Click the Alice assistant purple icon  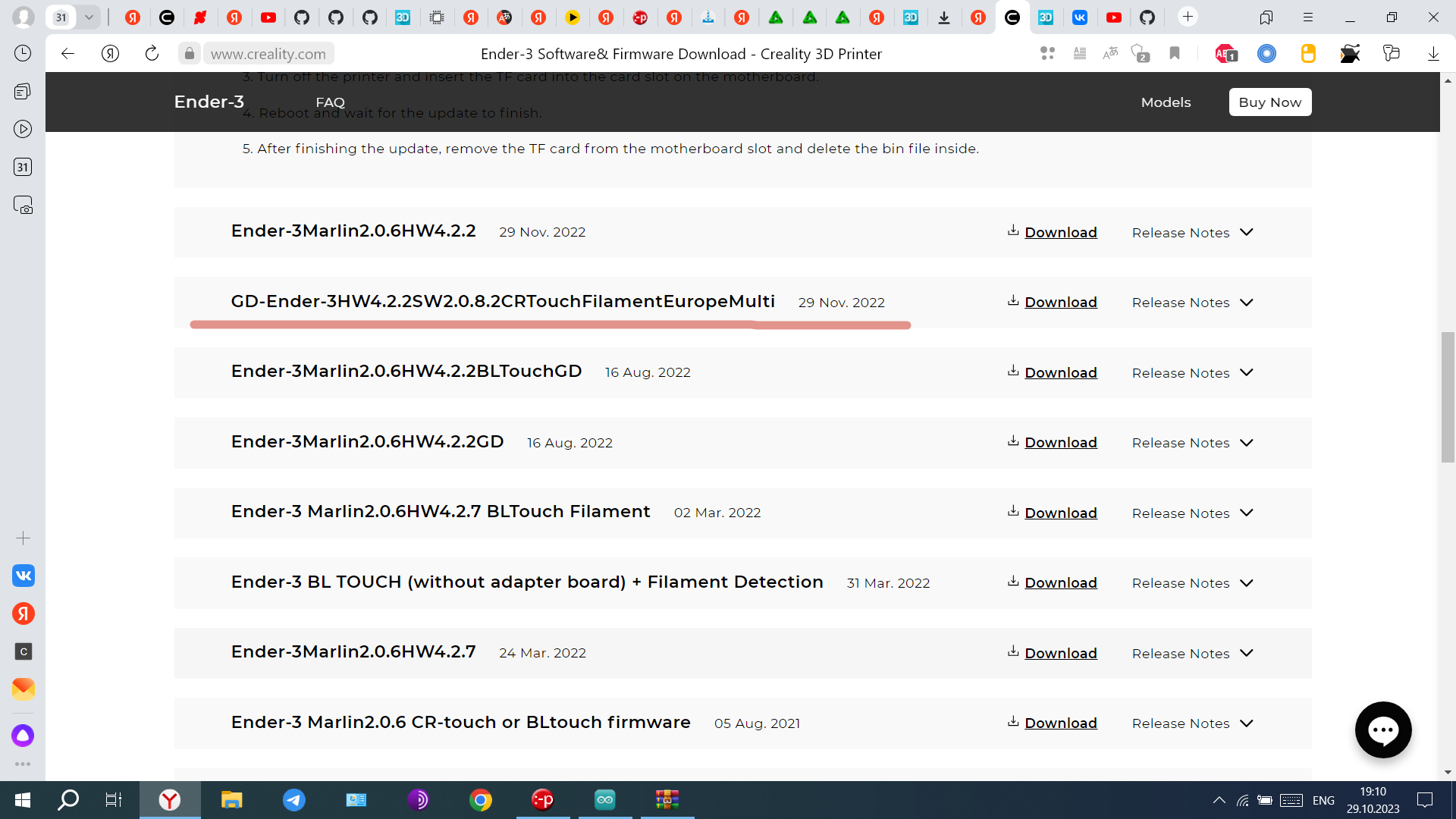[x=23, y=735]
